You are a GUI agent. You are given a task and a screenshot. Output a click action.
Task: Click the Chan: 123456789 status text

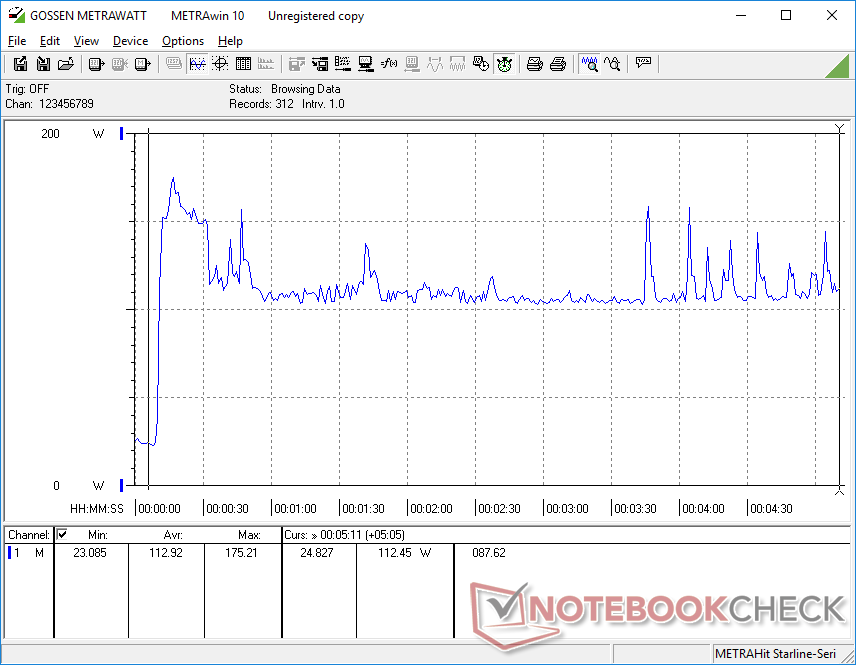[49, 104]
